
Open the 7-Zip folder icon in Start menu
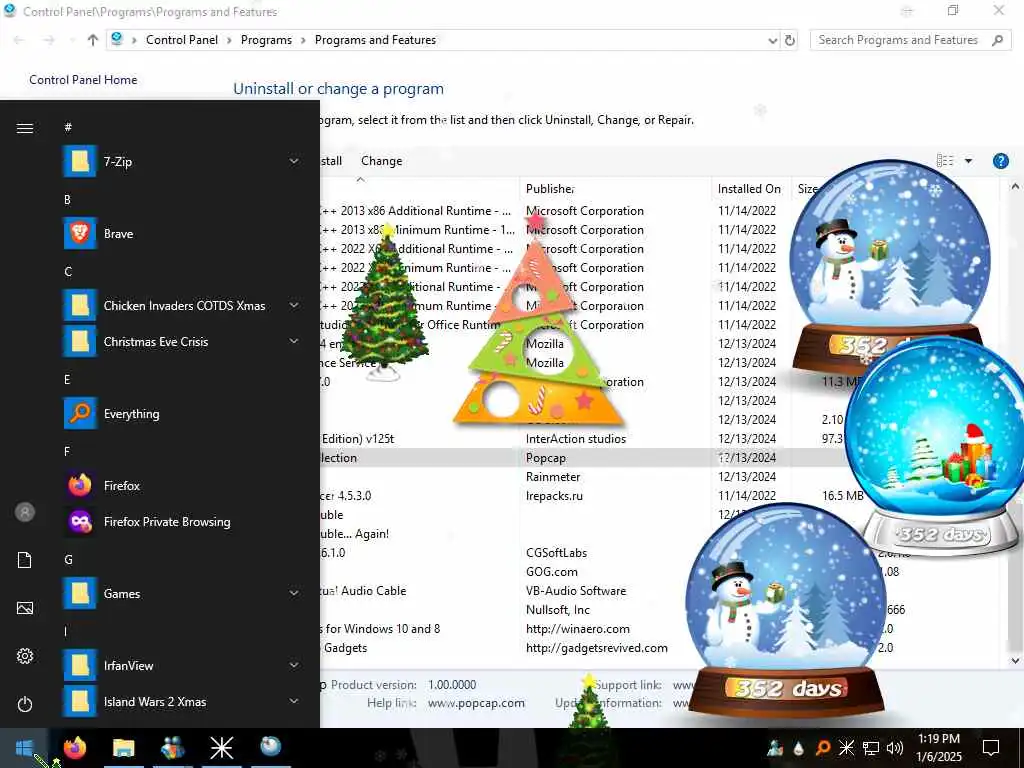80,161
